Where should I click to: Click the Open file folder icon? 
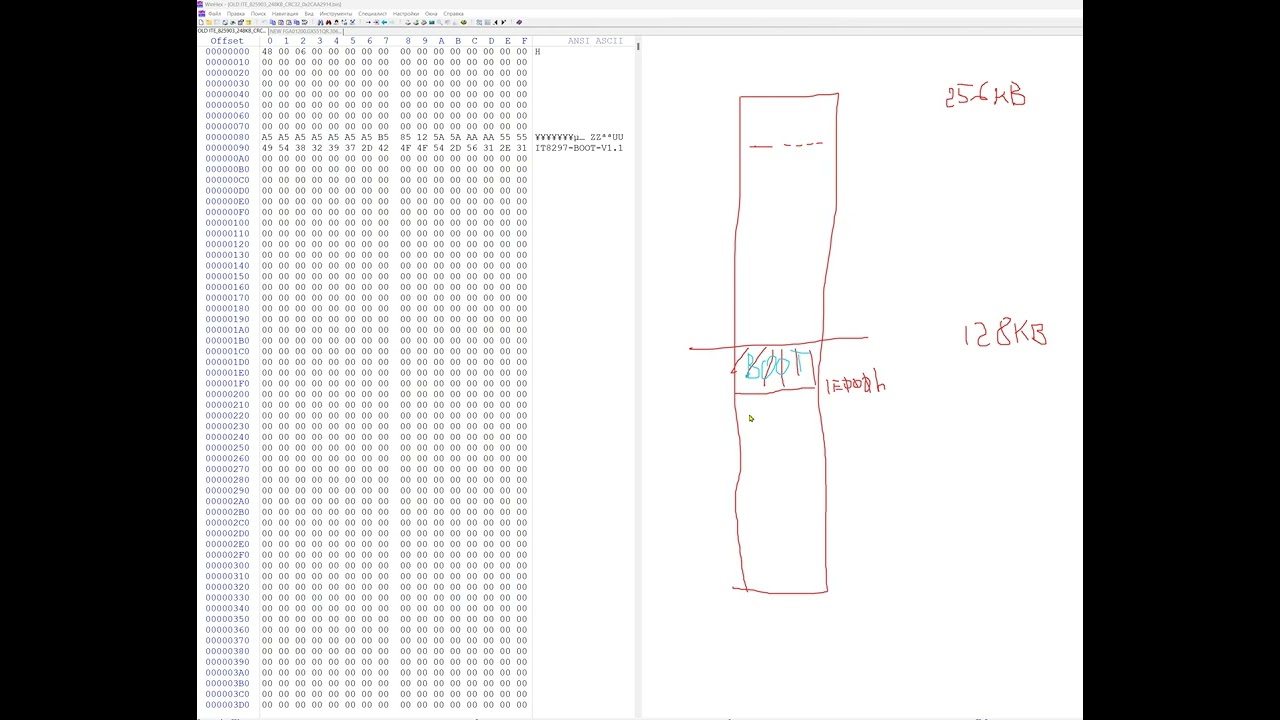point(209,22)
